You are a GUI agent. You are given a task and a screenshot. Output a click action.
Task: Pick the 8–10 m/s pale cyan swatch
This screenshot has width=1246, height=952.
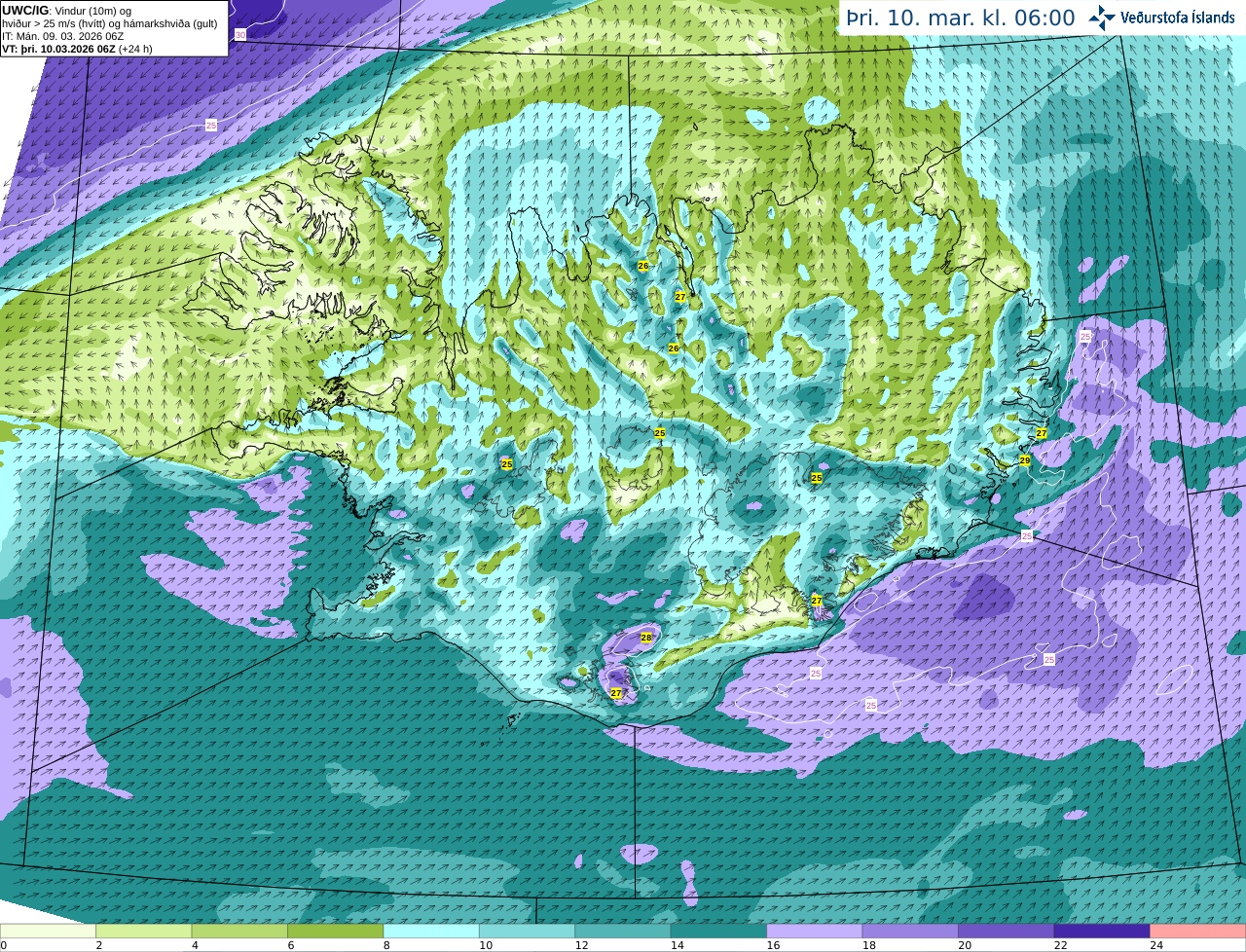click(x=431, y=931)
